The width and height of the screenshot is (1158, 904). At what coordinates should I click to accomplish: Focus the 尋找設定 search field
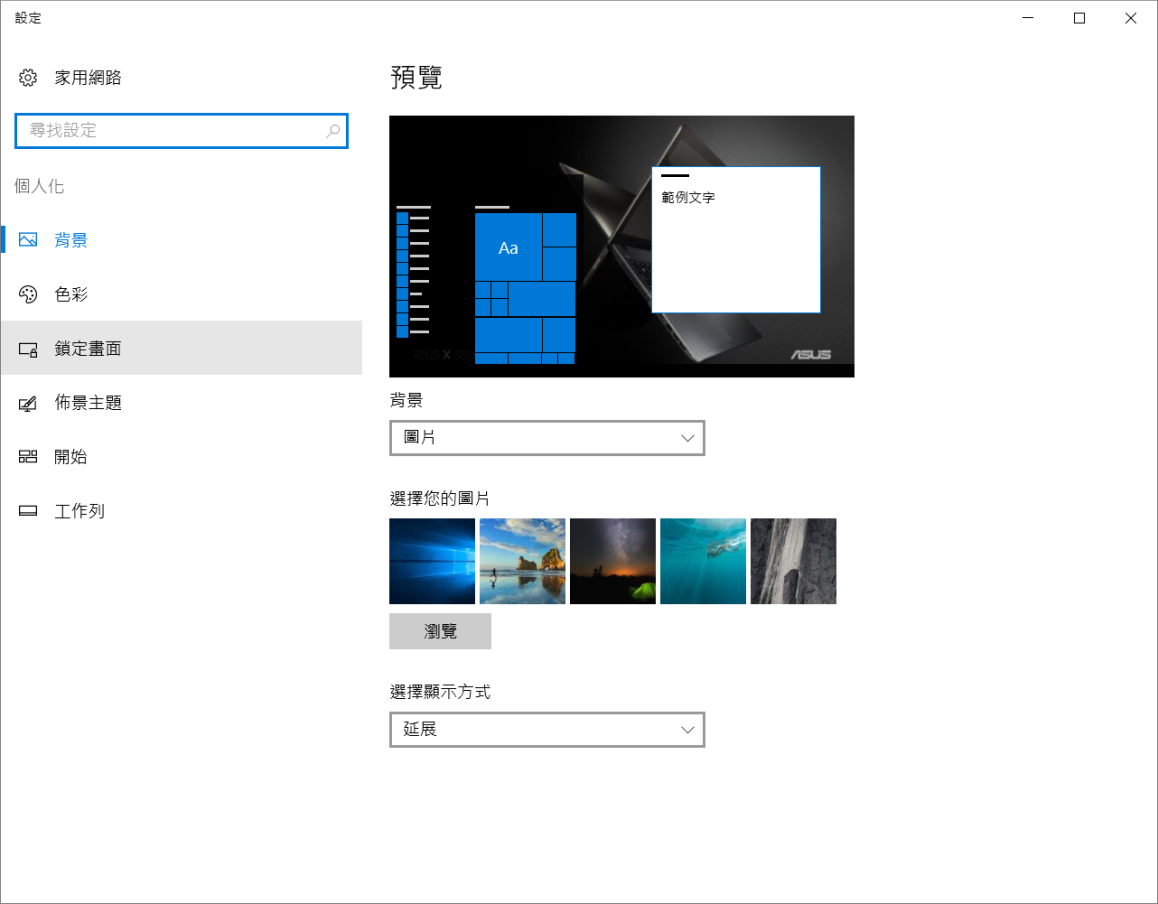pos(170,131)
